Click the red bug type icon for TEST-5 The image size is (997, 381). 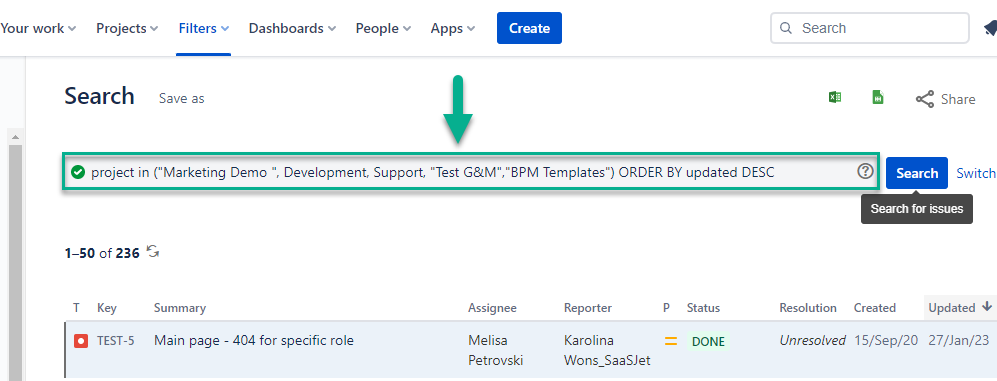tap(81, 342)
